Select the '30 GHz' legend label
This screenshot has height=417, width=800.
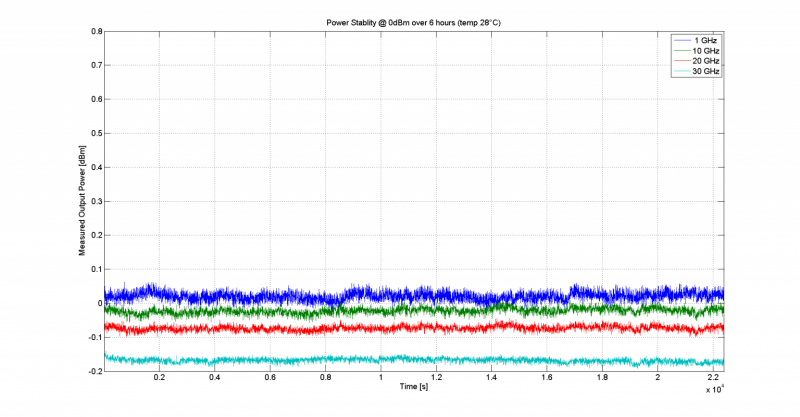click(x=707, y=72)
